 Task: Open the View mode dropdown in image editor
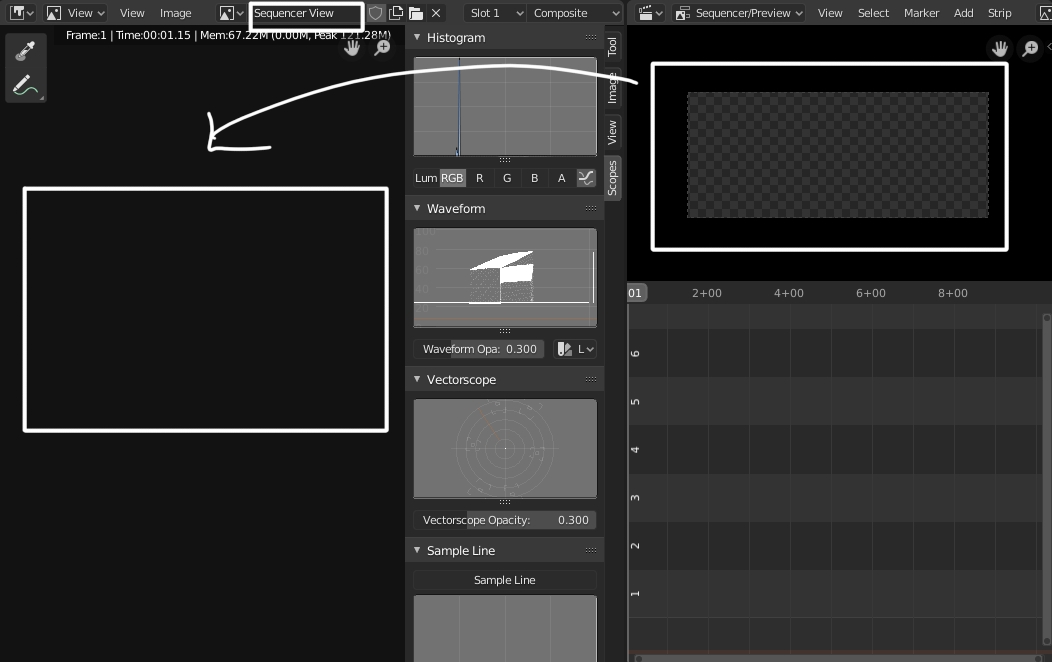point(75,13)
